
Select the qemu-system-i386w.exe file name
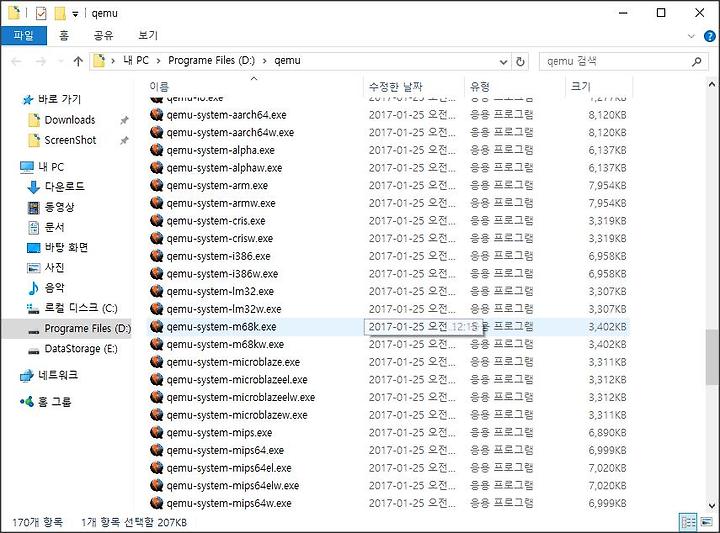(x=222, y=274)
